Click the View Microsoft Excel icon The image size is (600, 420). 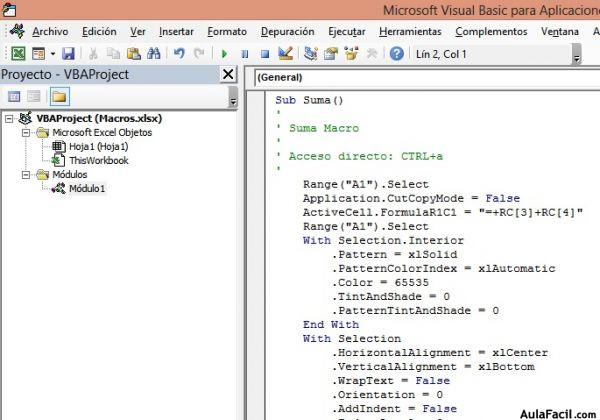[18, 54]
